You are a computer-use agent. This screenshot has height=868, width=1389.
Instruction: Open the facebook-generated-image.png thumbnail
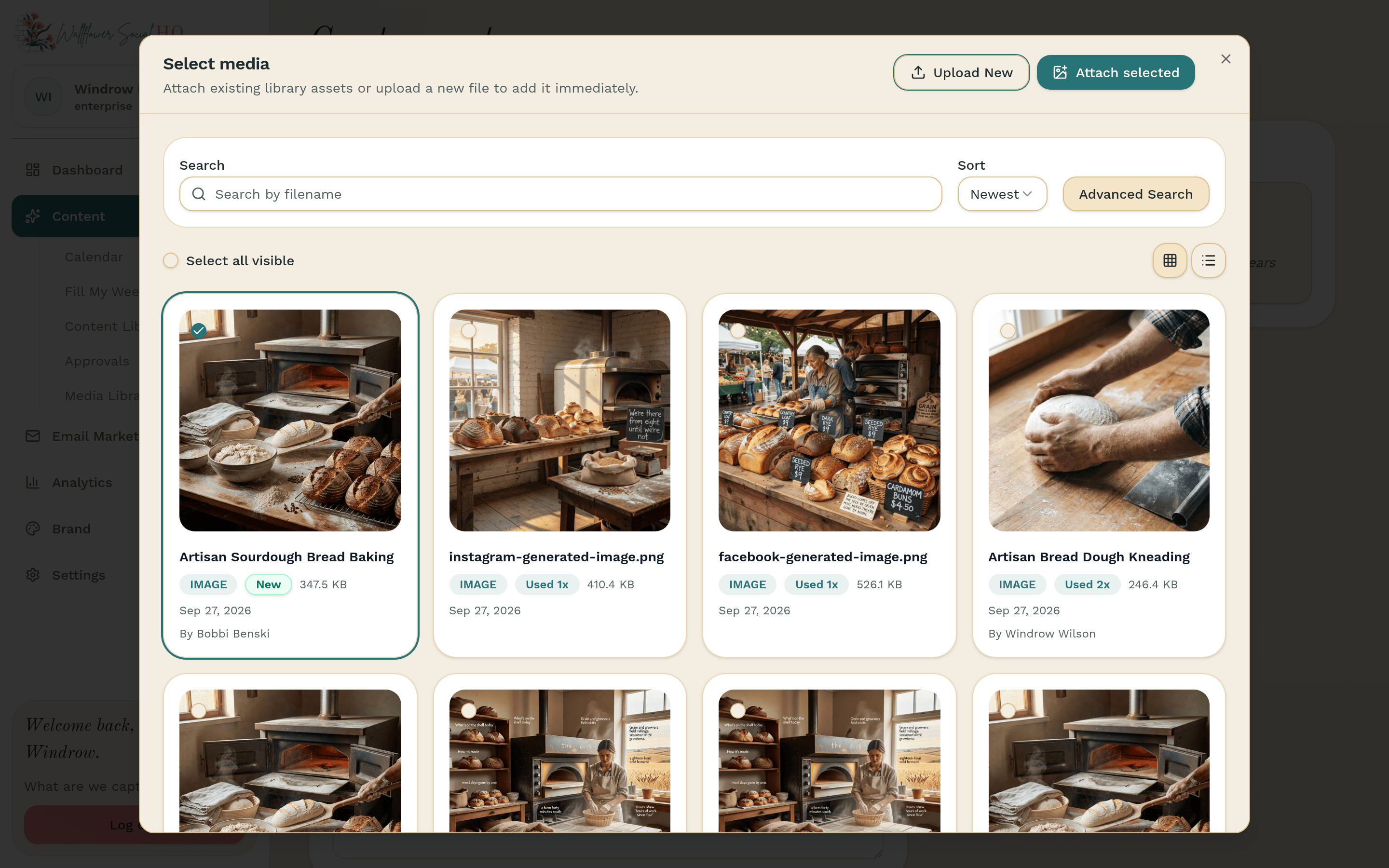click(830, 420)
